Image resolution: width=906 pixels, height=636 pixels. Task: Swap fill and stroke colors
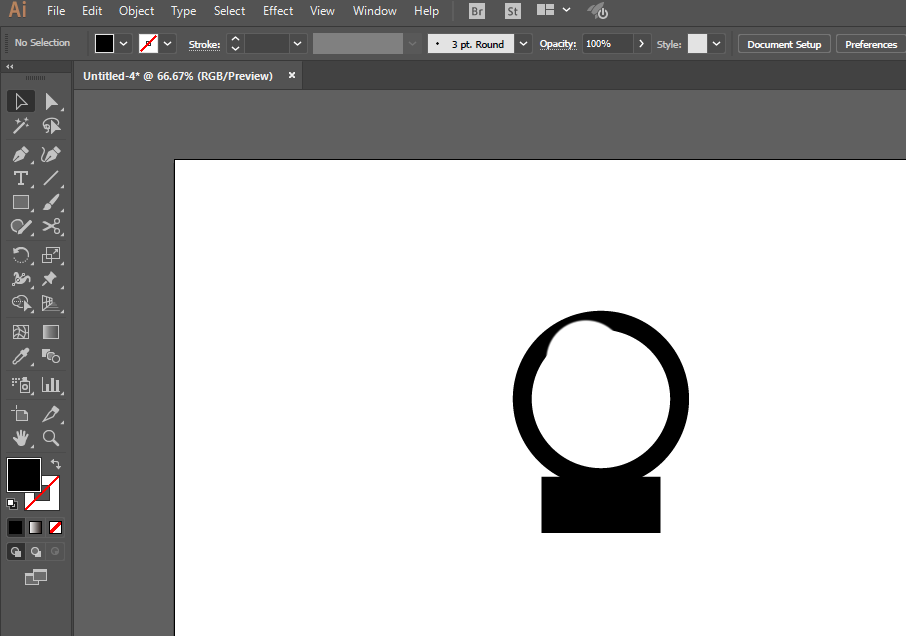55,464
